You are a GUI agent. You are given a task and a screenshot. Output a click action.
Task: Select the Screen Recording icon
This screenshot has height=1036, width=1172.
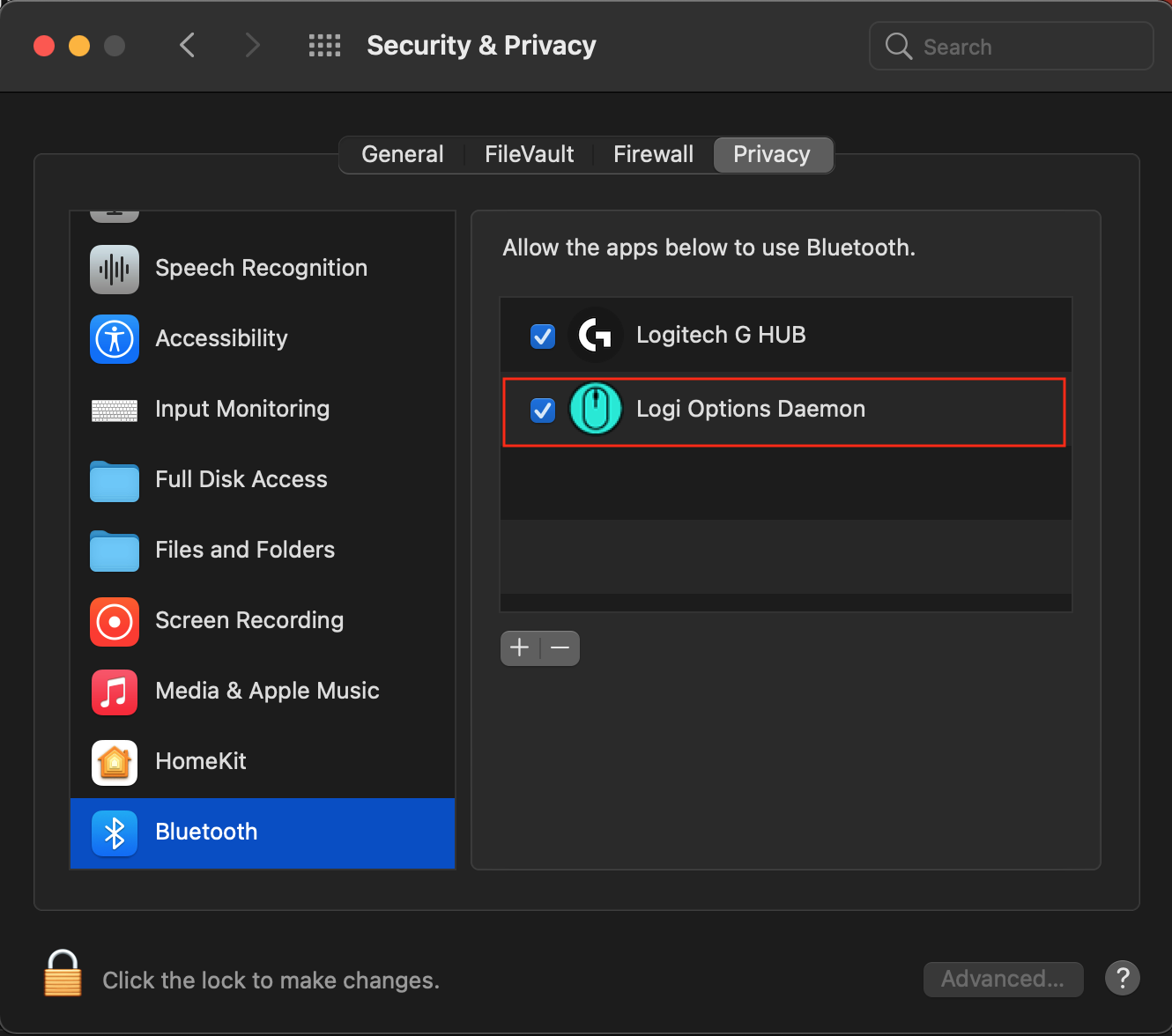(x=115, y=621)
